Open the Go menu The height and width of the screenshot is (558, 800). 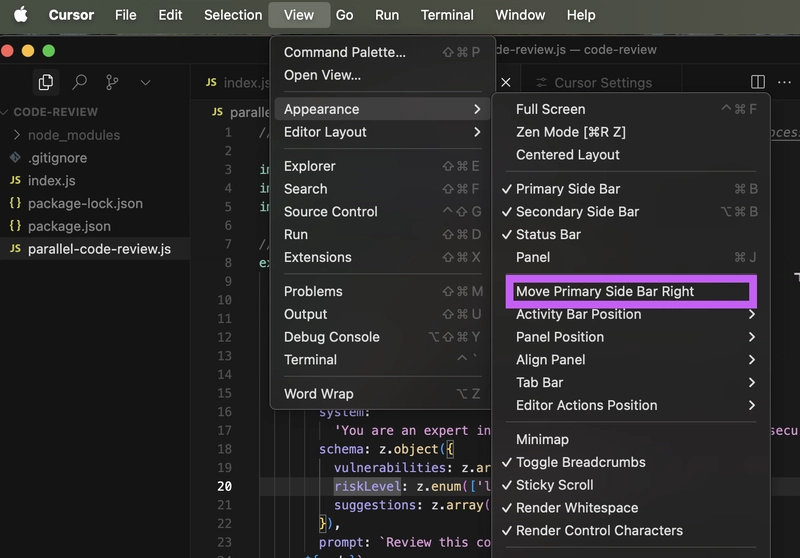[x=344, y=15]
